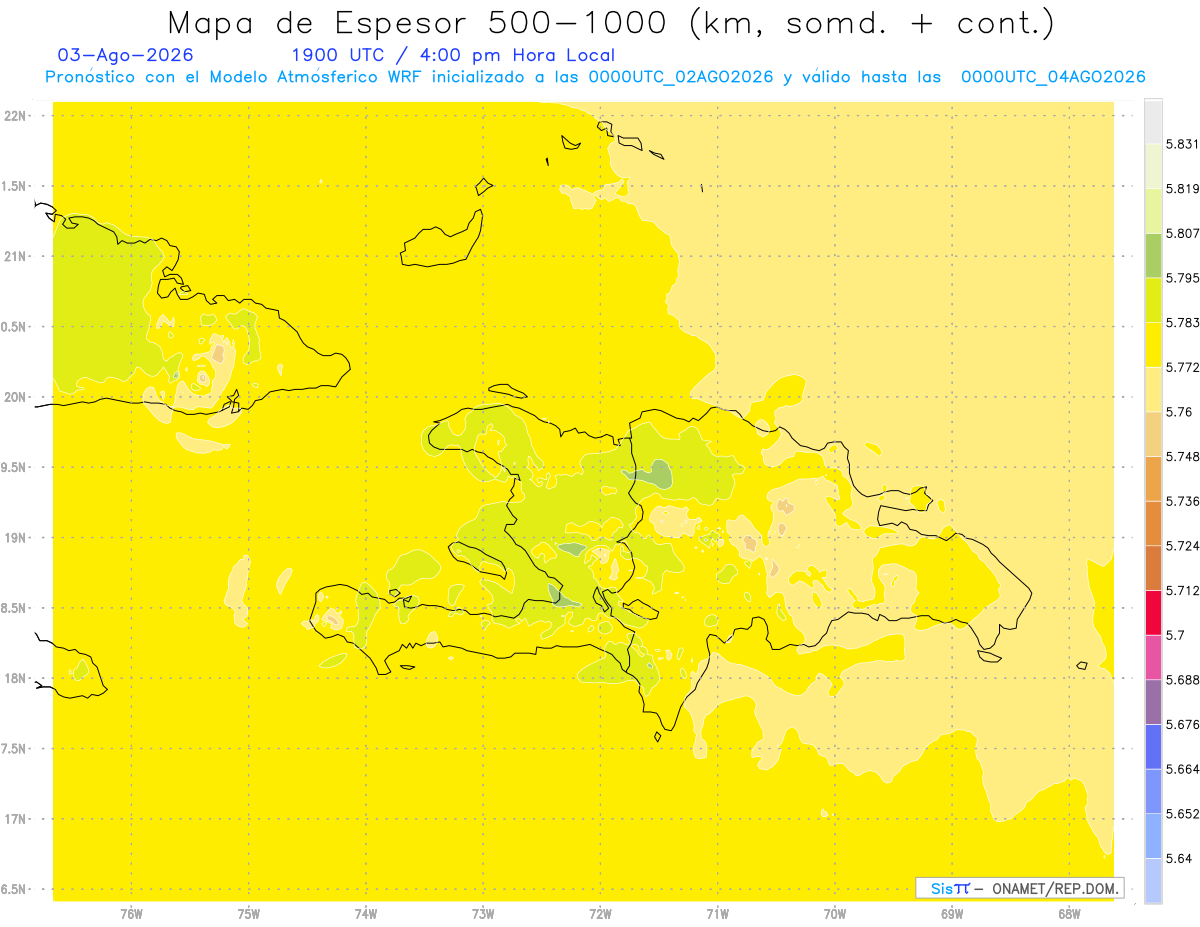Screen dimensions: 1200x927
Task: Click the legend value '5.76'
Action: pos(1179,412)
